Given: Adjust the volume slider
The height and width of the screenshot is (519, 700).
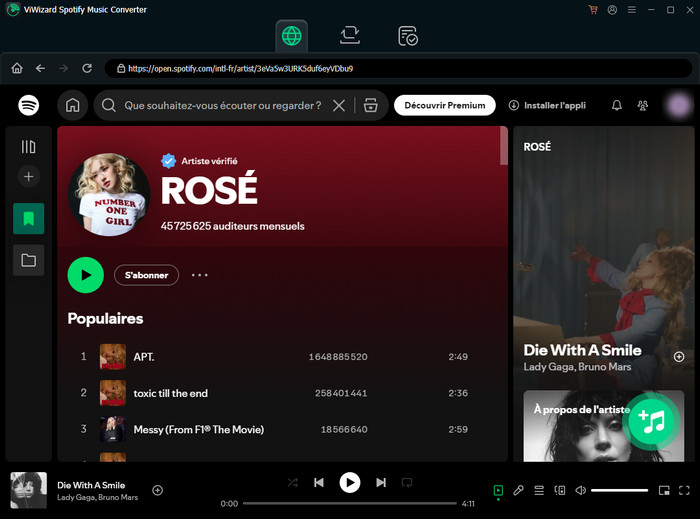Looking at the screenshot, I should point(619,490).
